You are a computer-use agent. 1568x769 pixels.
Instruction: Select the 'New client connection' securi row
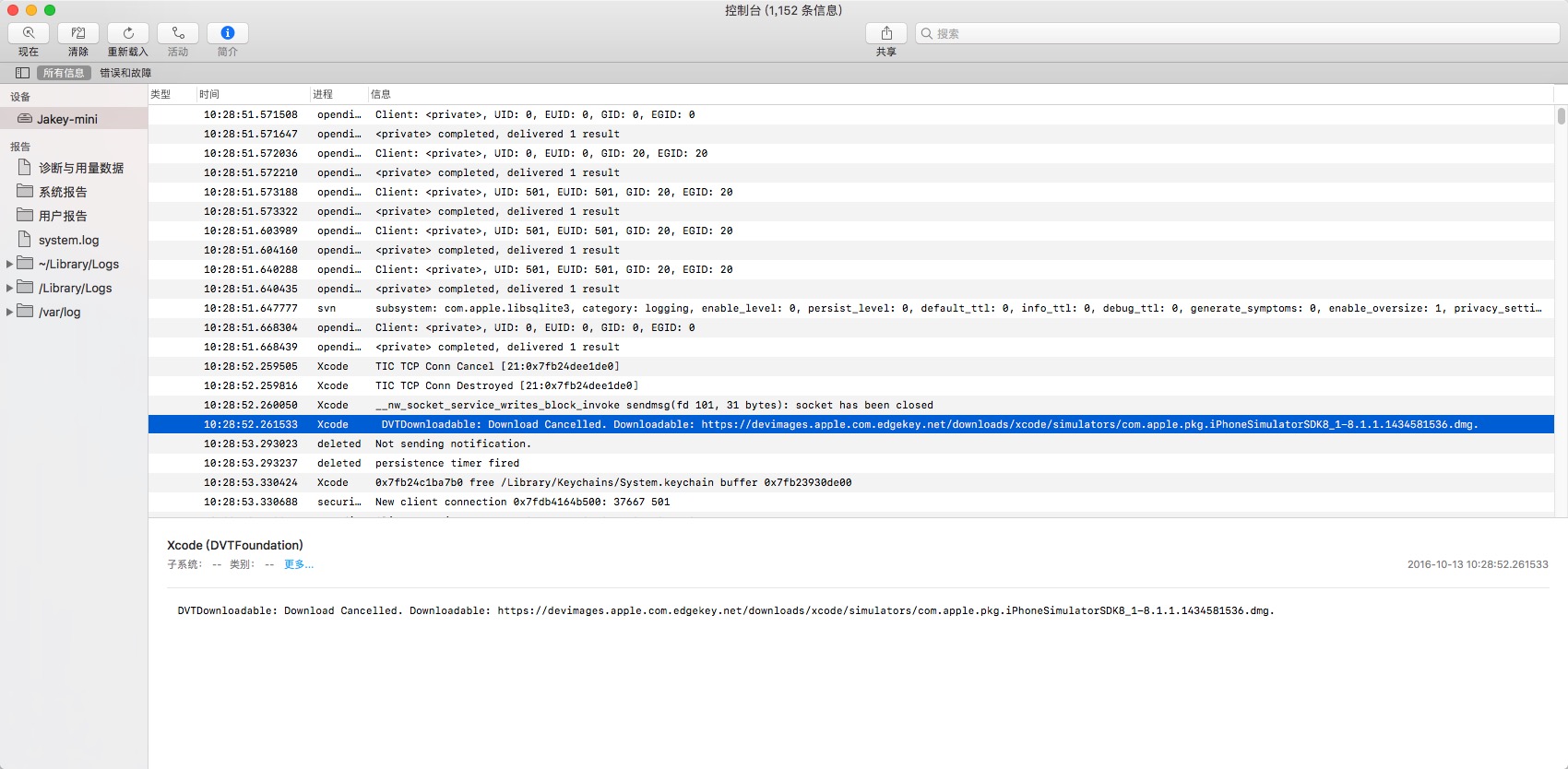pos(850,502)
